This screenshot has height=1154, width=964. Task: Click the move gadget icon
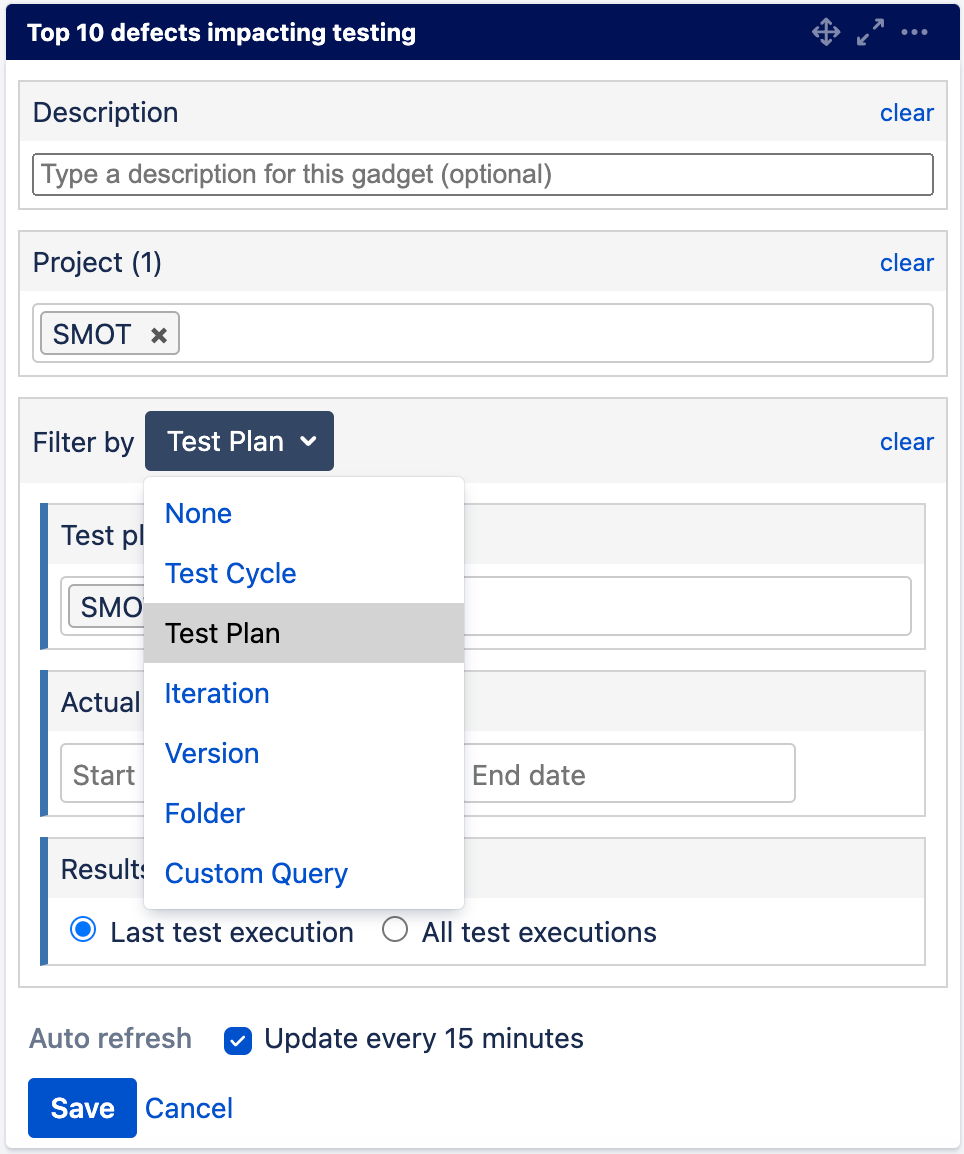click(x=826, y=32)
